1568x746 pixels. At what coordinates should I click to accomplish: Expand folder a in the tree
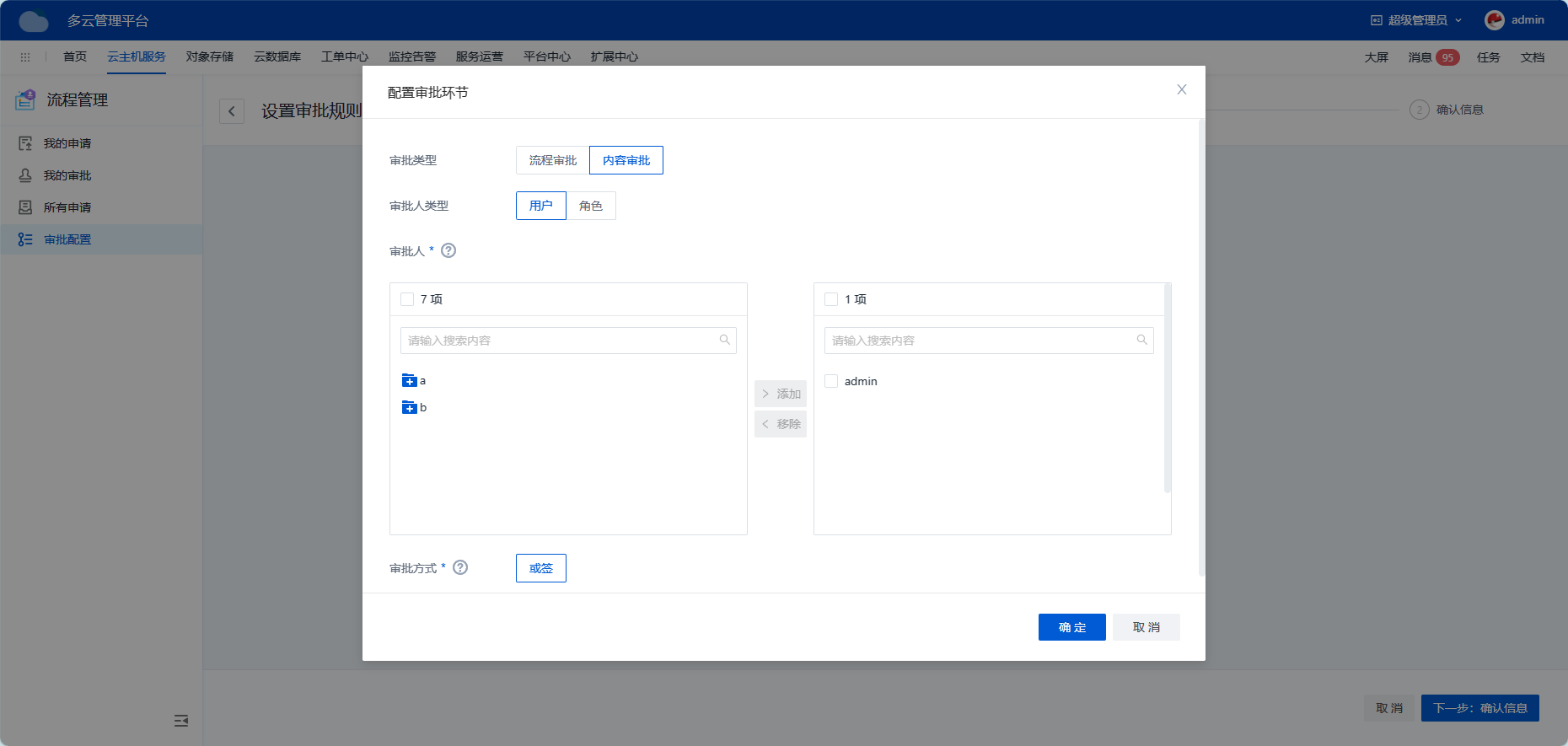coord(410,381)
